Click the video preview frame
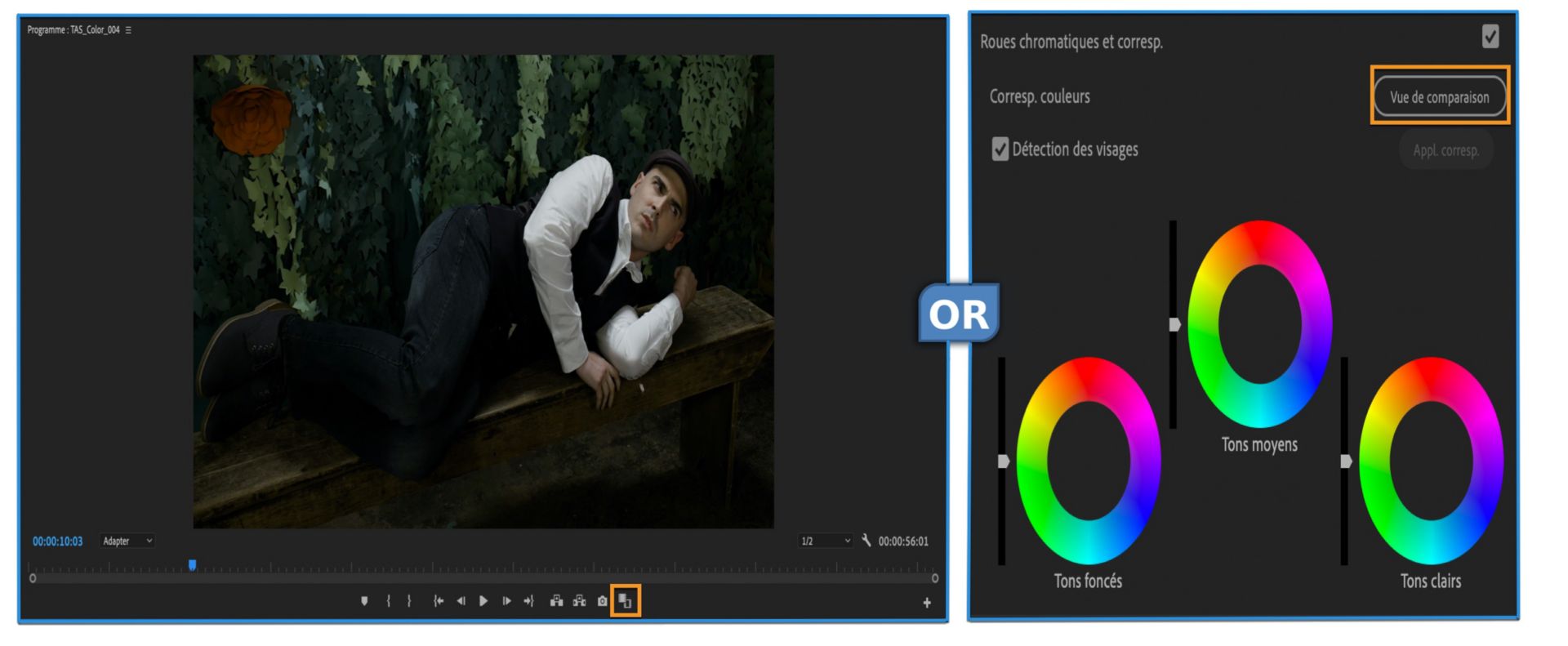 [483, 292]
